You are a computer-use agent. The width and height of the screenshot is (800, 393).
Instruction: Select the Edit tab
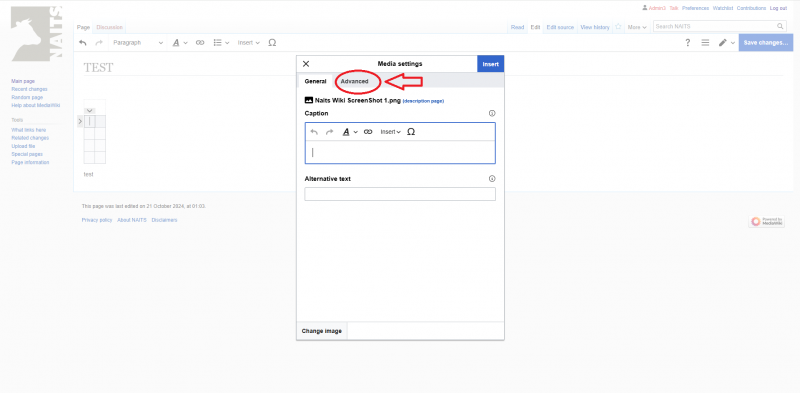(535, 27)
